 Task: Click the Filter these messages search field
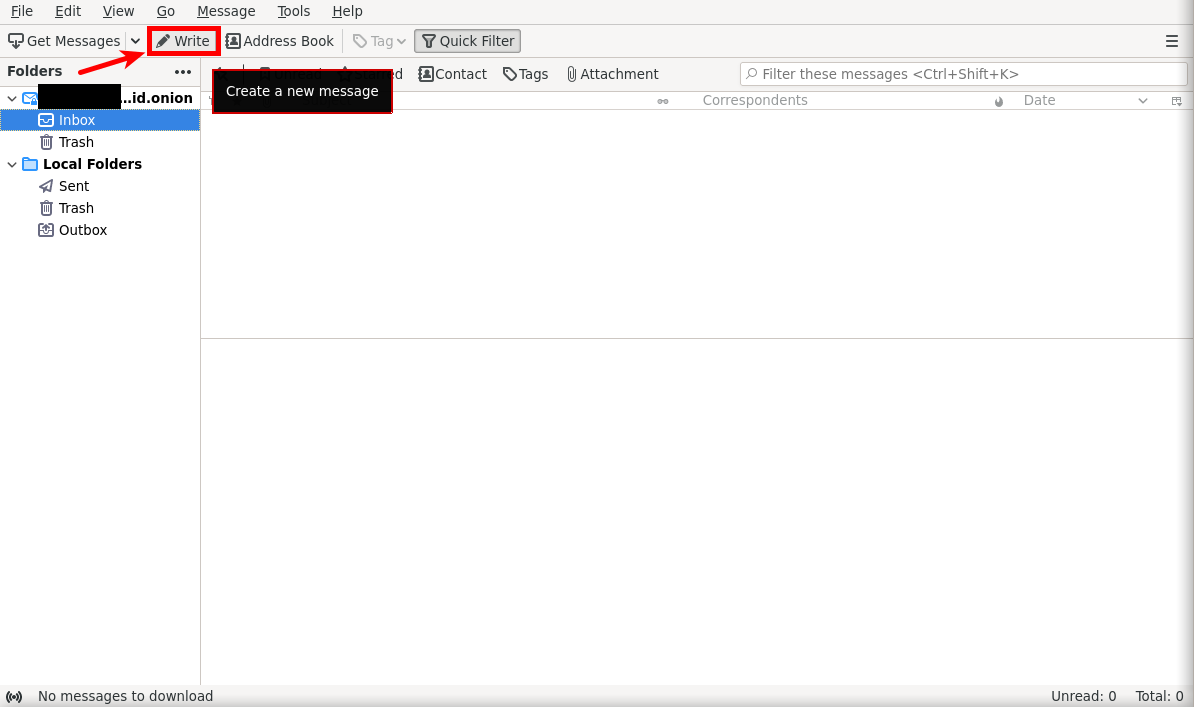963,74
